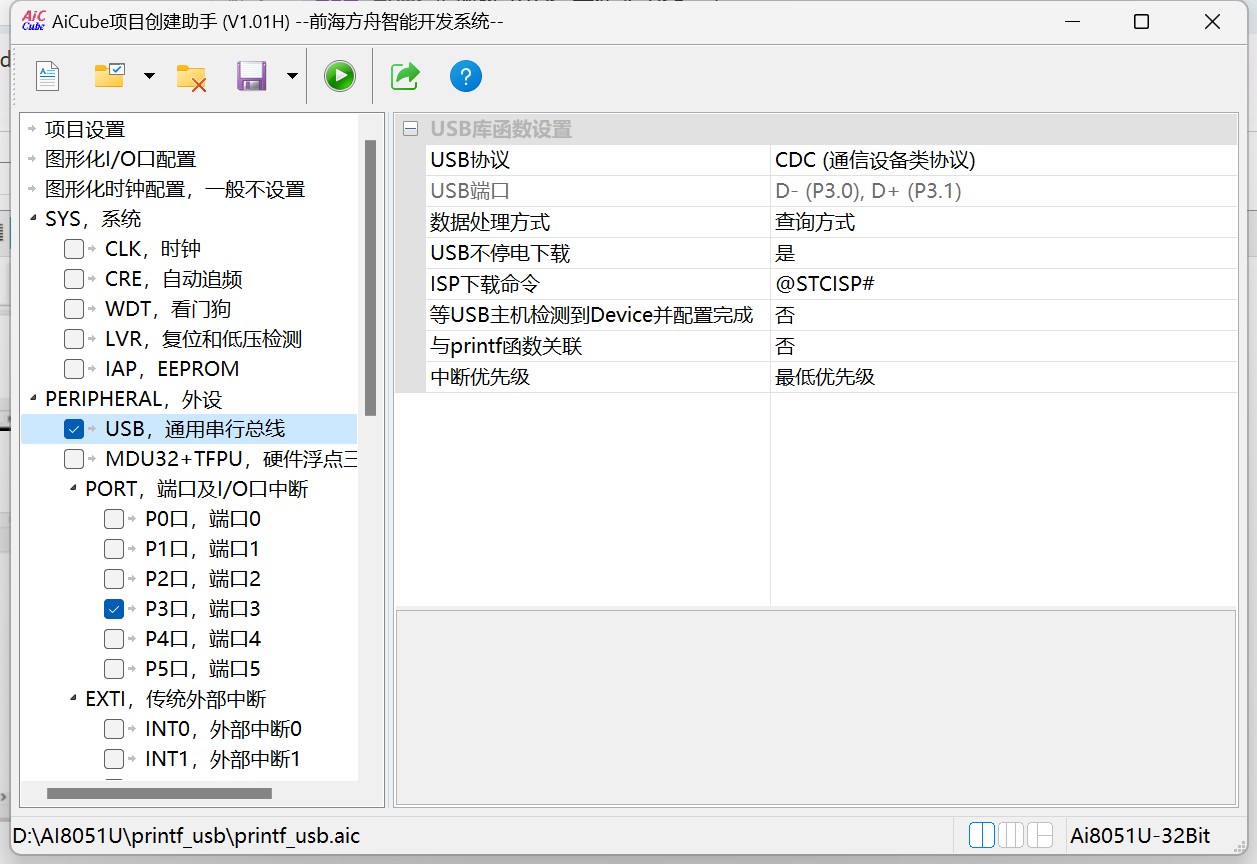
Task: Toggle the P0 port checkbox
Action: tap(114, 518)
